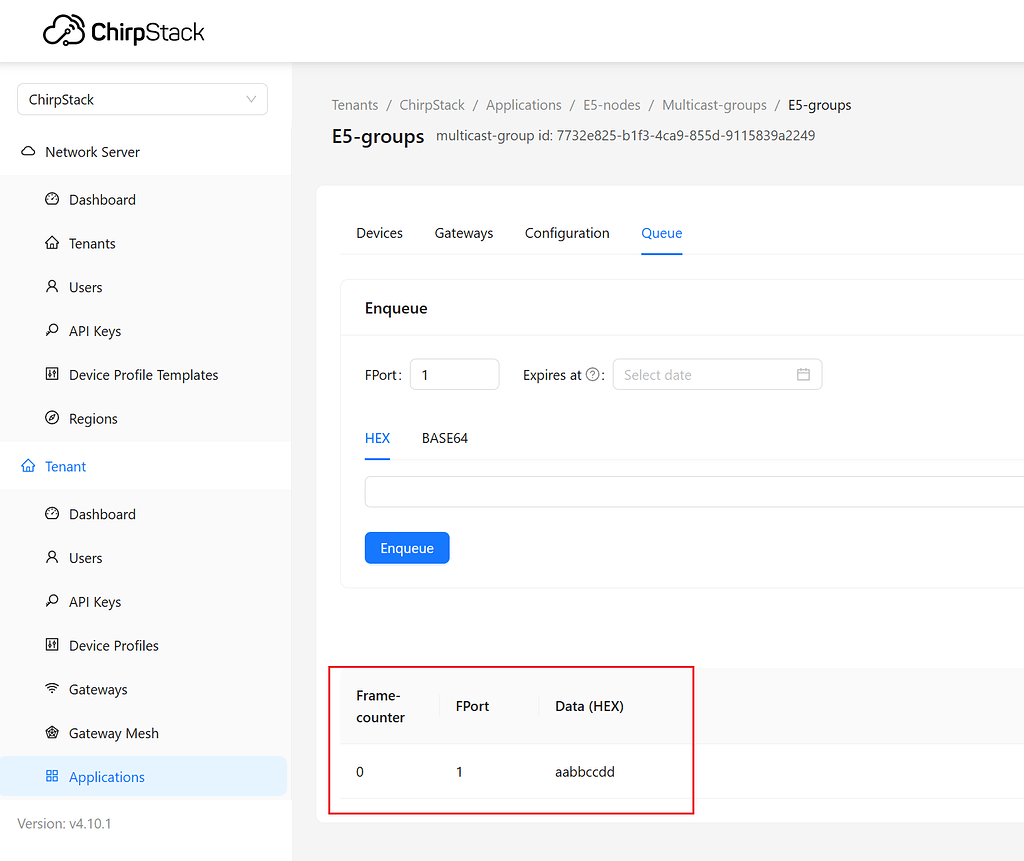The width and height of the screenshot is (1024, 861).
Task: Select the BASE64 payload tab
Action: pyautogui.click(x=445, y=438)
